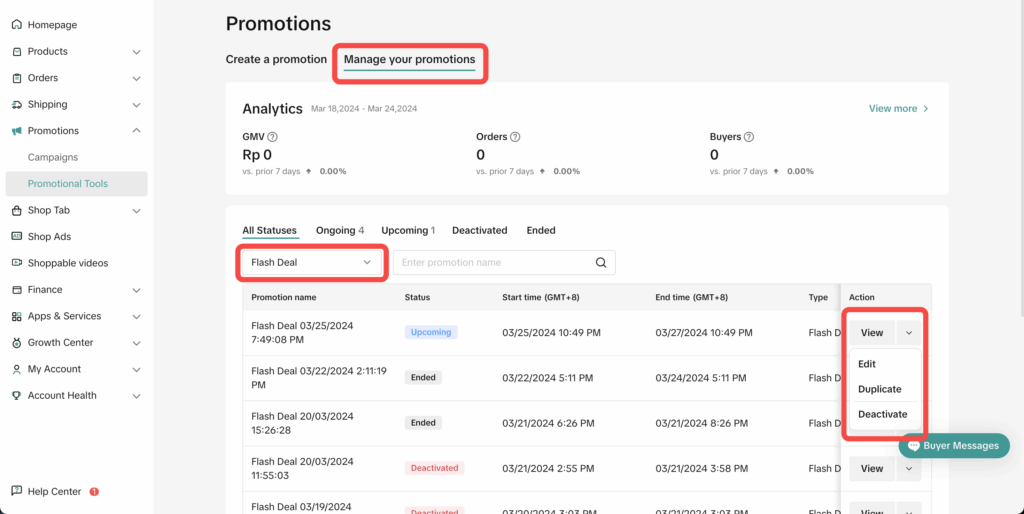
Task: Click the Shoppable videos icon
Action: pos(17,263)
